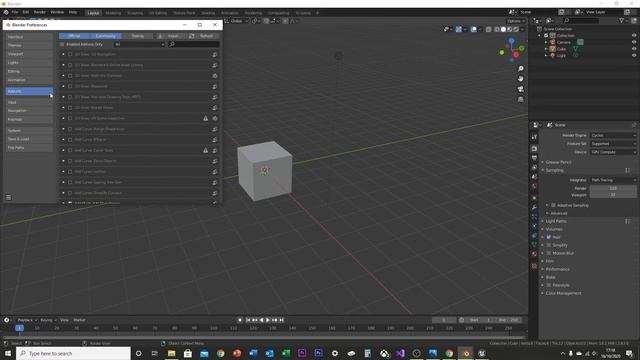Hide the Camera using its eye icon
Viewport: 640px width, 360px height.
[x=634, y=42]
